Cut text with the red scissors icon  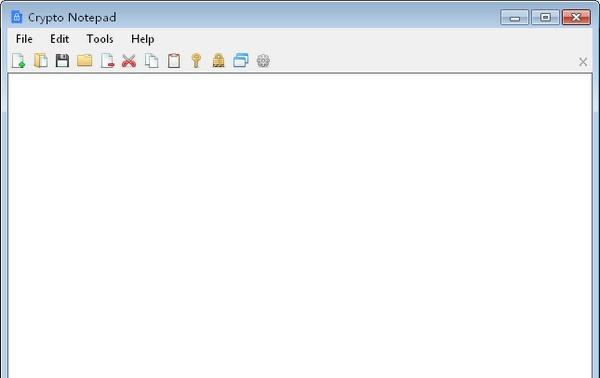129,61
